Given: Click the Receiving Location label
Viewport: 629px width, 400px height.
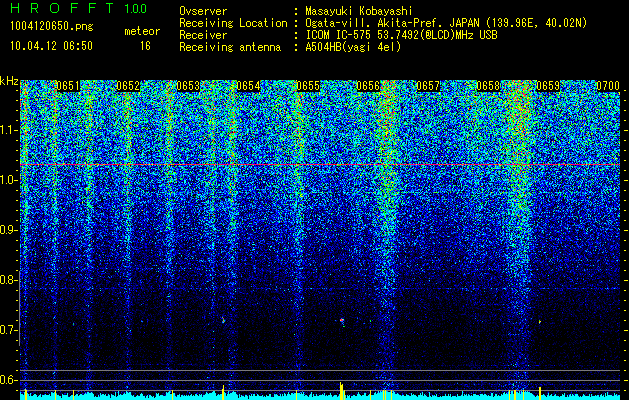Looking at the screenshot, I should [233, 23].
